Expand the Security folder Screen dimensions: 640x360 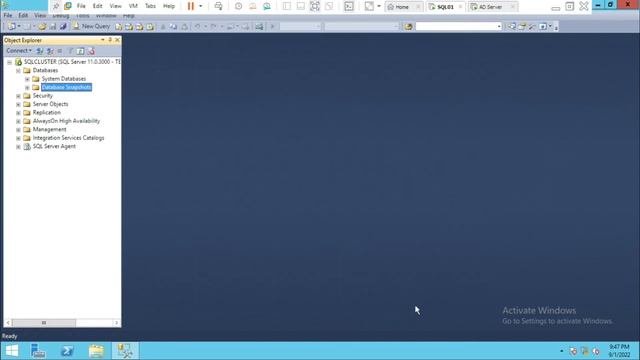coord(18,96)
